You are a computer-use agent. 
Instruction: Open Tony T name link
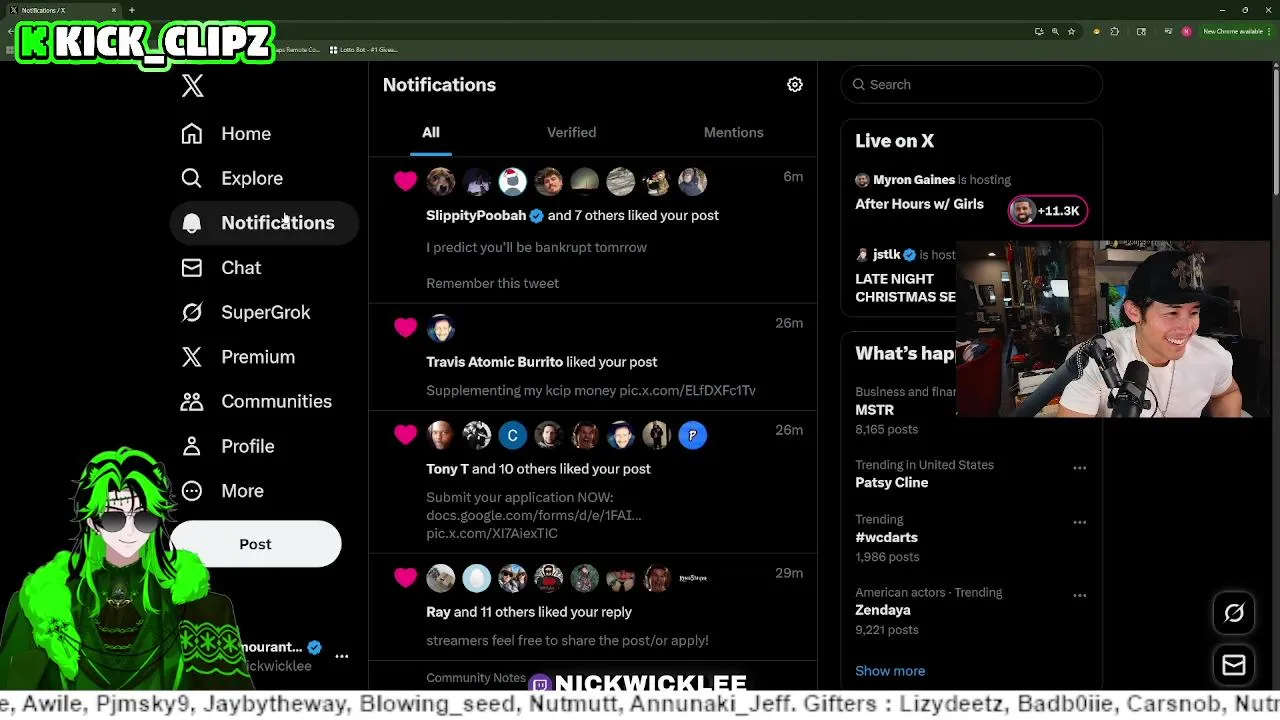coord(447,469)
